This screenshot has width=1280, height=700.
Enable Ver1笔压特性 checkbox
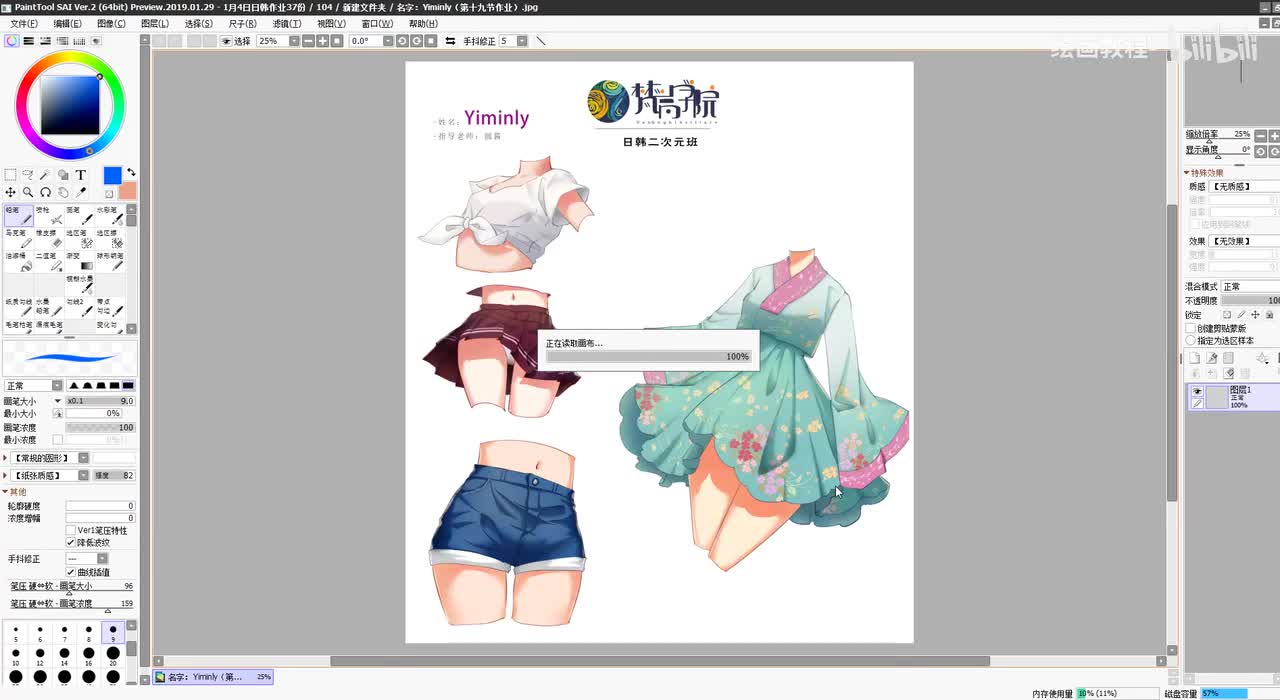70,530
